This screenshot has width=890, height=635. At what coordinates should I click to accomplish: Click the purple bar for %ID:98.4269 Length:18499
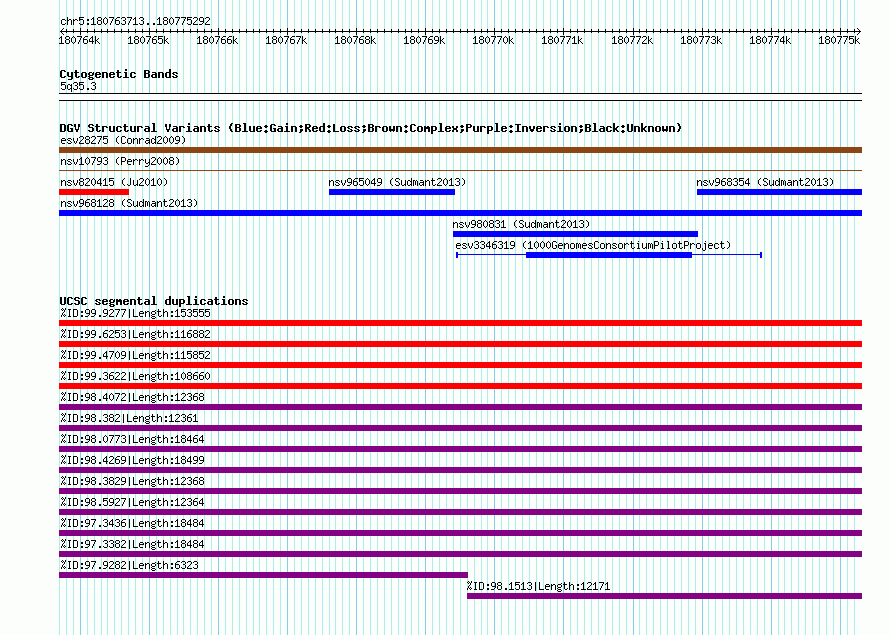click(460, 470)
